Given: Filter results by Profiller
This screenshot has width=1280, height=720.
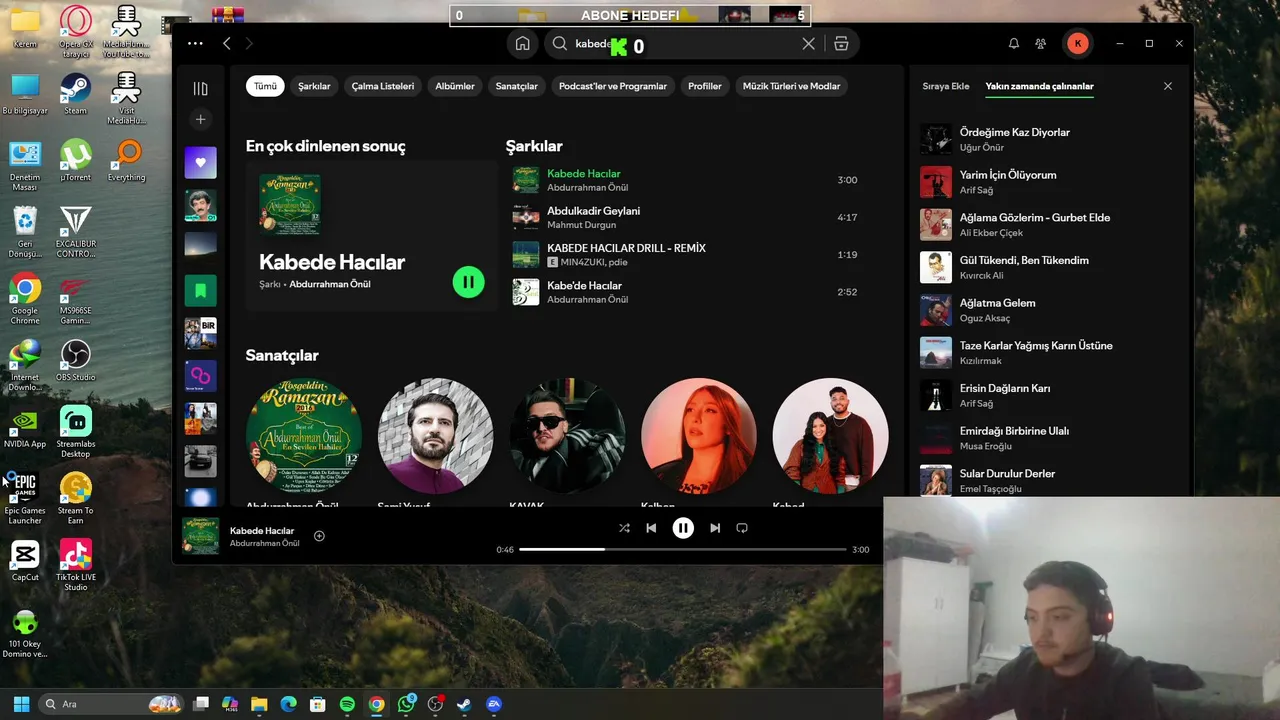Looking at the screenshot, I should 705,86.
